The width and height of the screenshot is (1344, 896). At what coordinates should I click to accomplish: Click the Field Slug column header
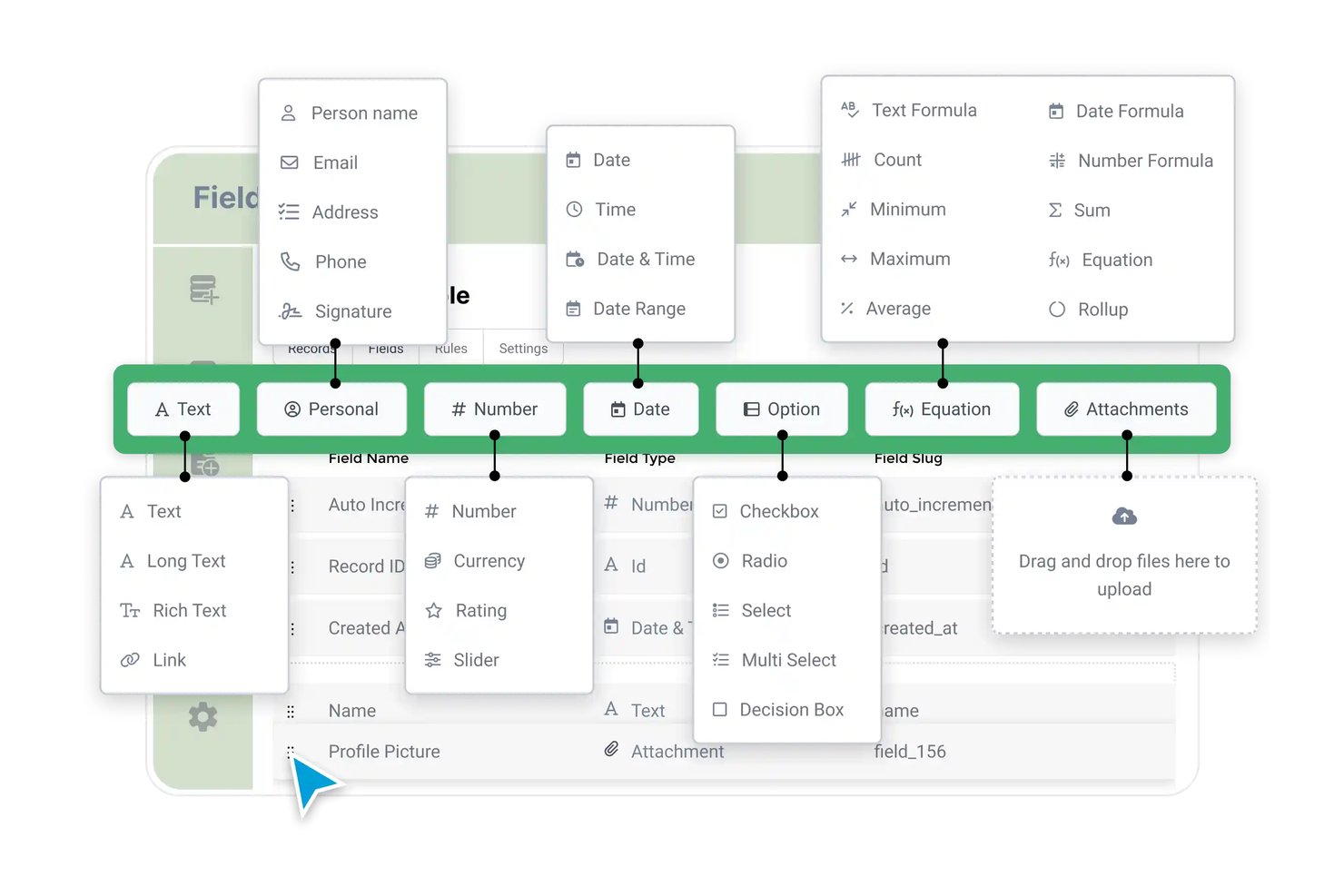coord(908,458)
